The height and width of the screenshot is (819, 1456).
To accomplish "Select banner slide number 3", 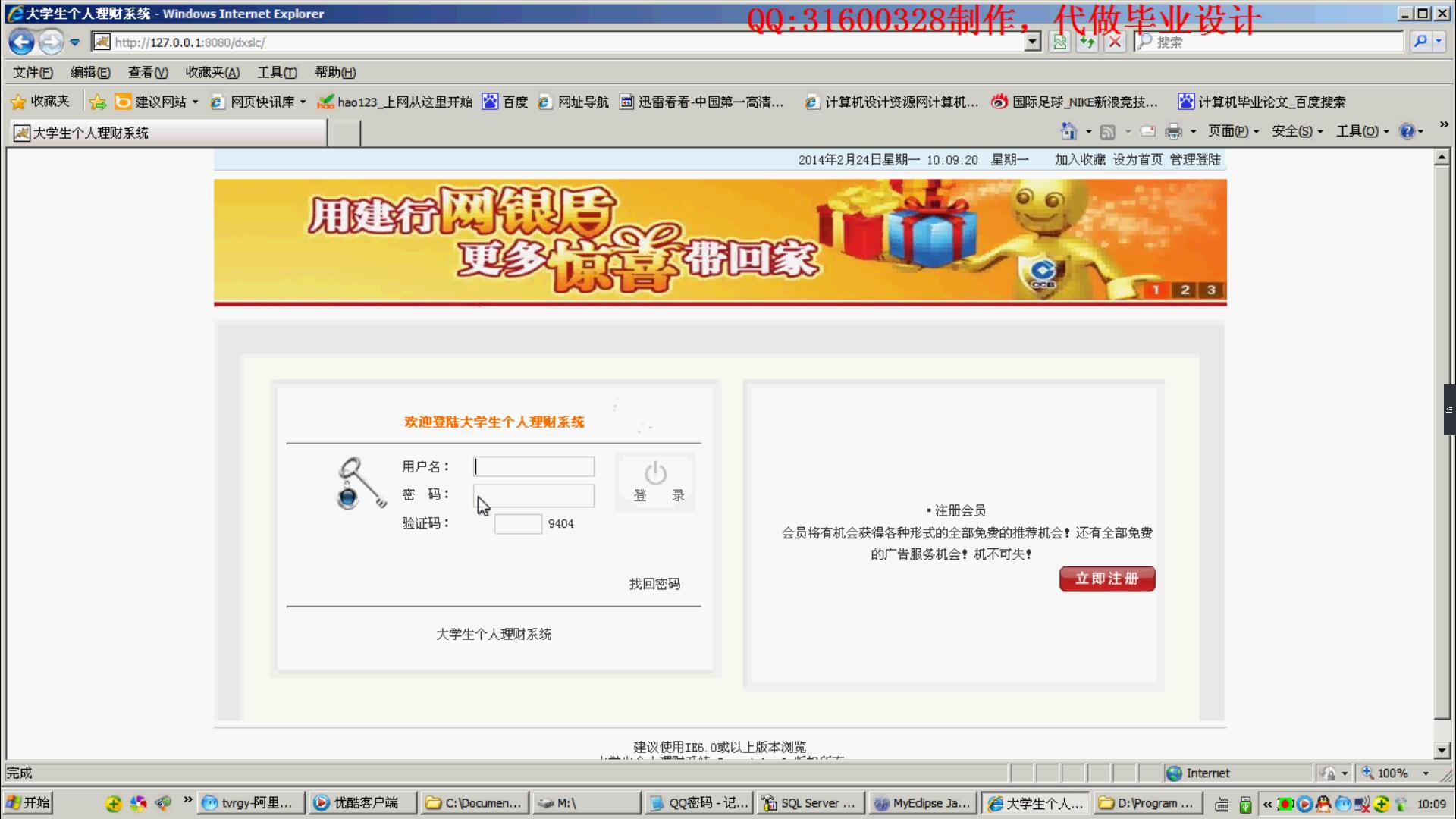I will click(x=1212, y=290).
